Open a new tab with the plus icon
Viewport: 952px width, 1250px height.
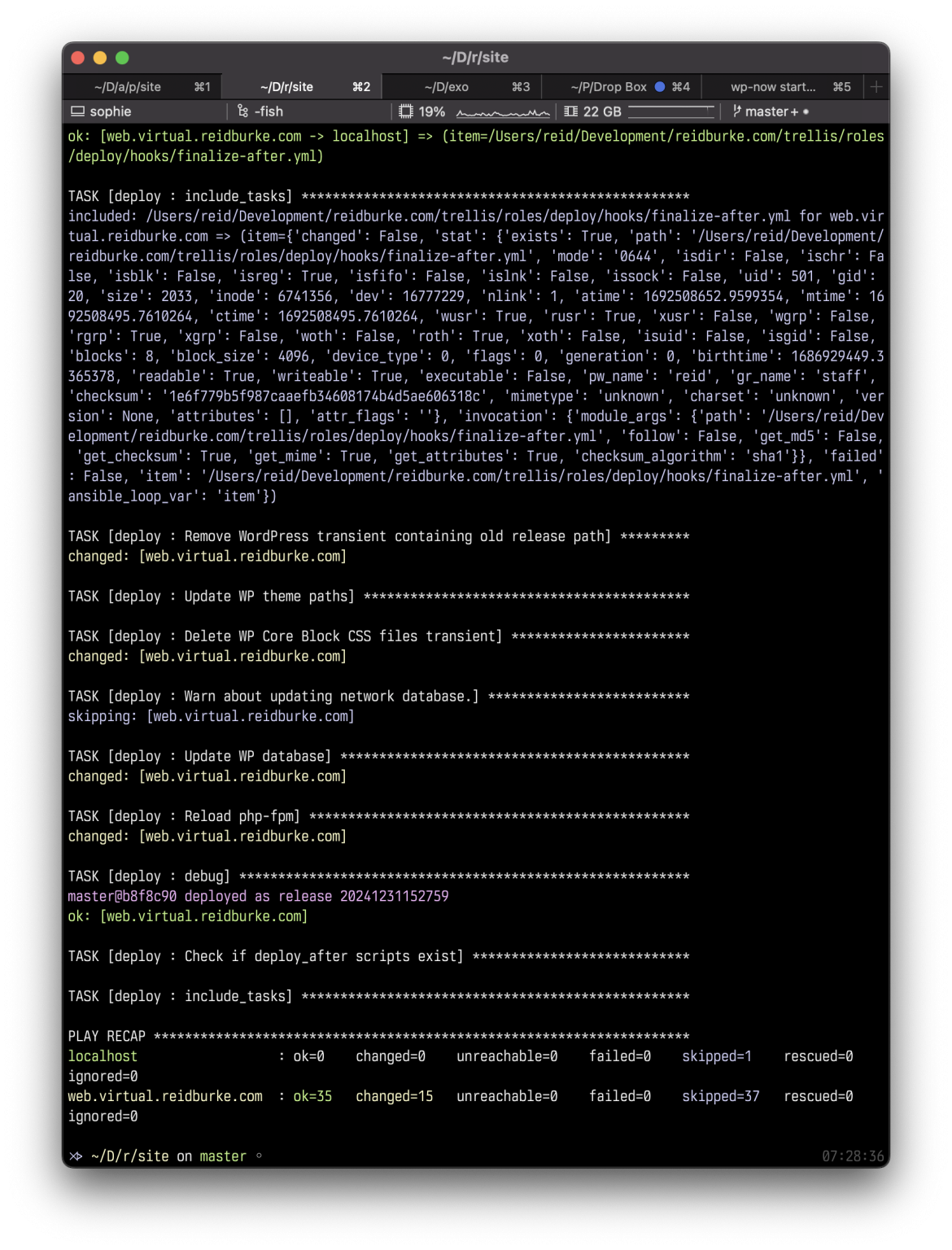(876, 86)
